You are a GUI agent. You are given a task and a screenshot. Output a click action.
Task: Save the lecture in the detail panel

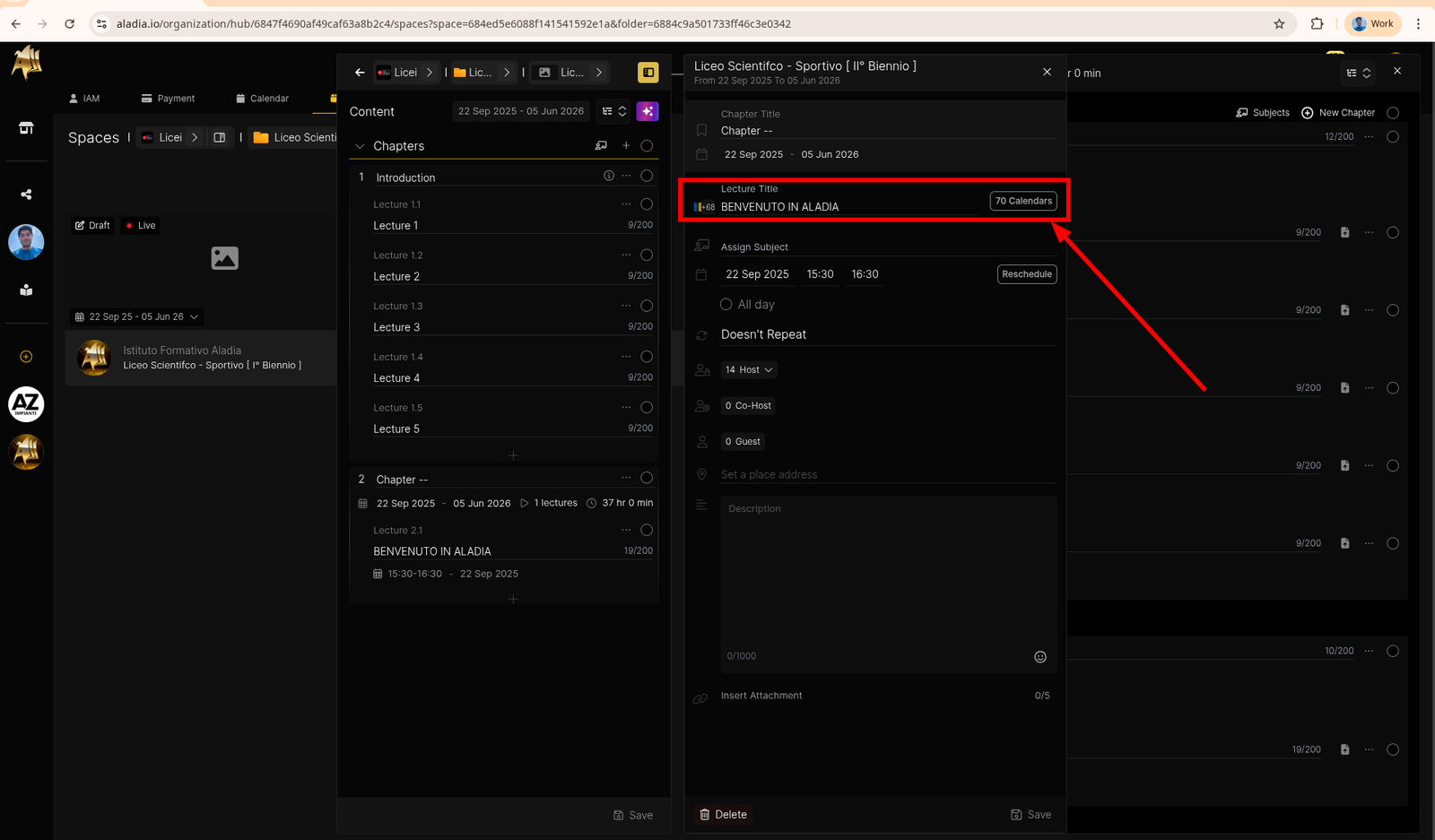point(1031,815)
